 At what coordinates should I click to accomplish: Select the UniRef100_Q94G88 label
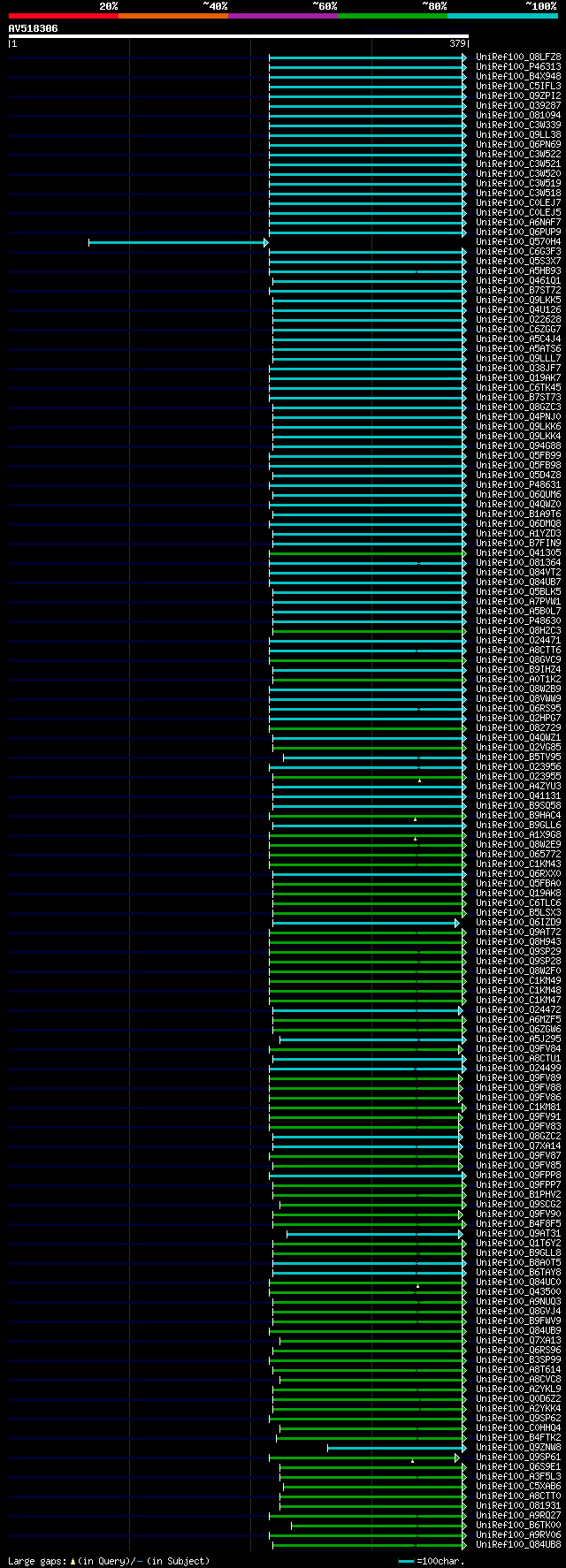[x=518, y=445]
